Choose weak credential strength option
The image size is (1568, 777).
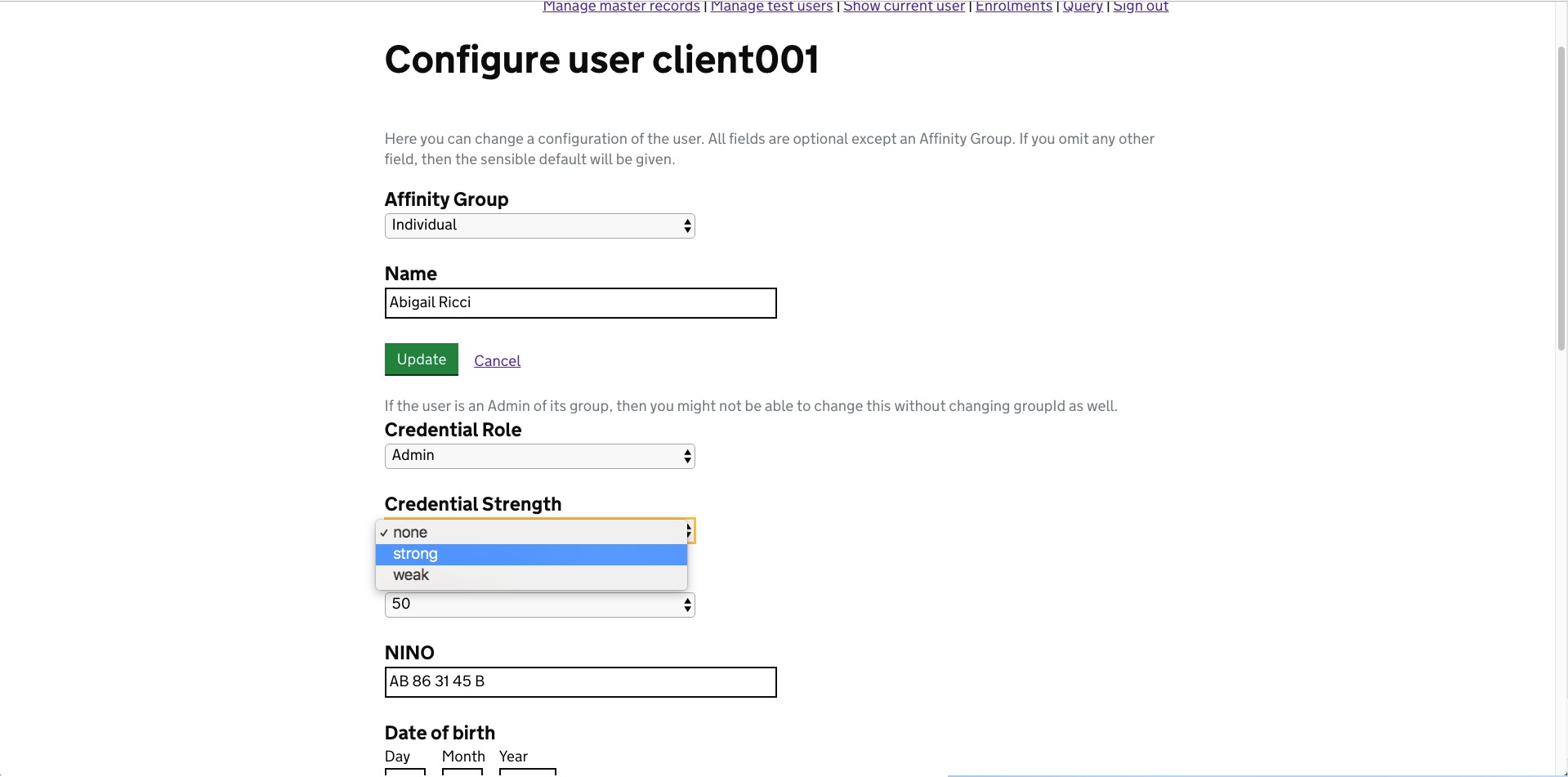[531, 575]
